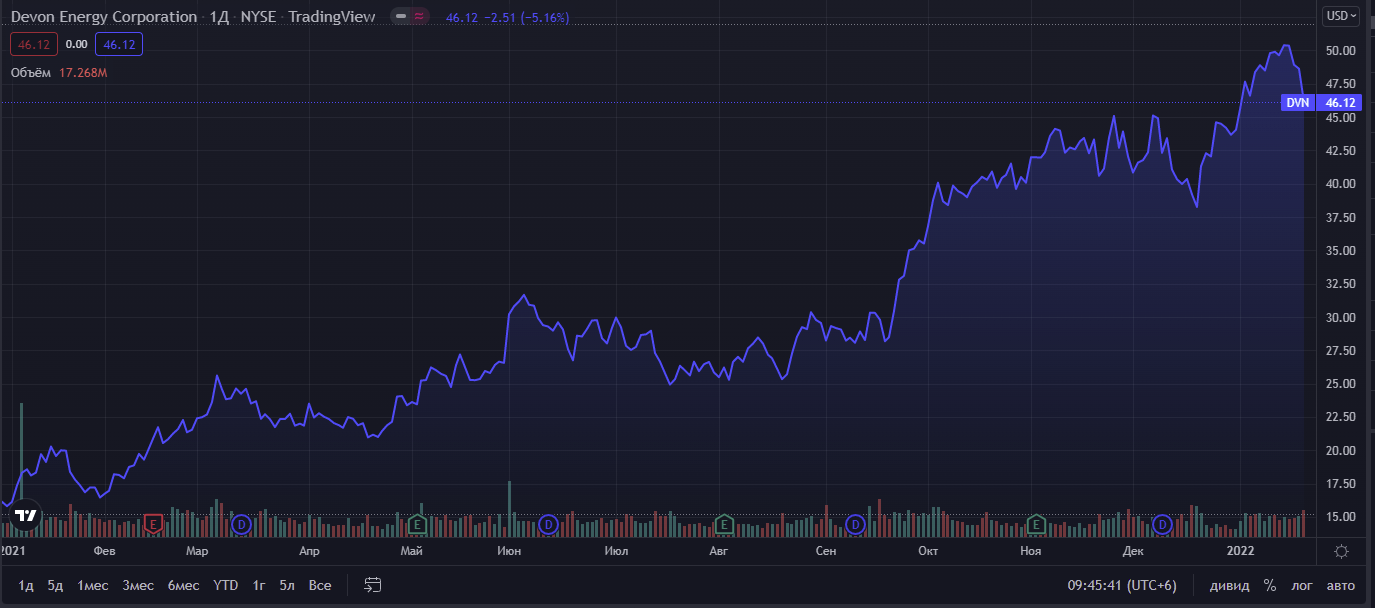Viewport: 1375px width, 609px height.
Task: Click the dividend marker in September
Action: pos(855,523)
